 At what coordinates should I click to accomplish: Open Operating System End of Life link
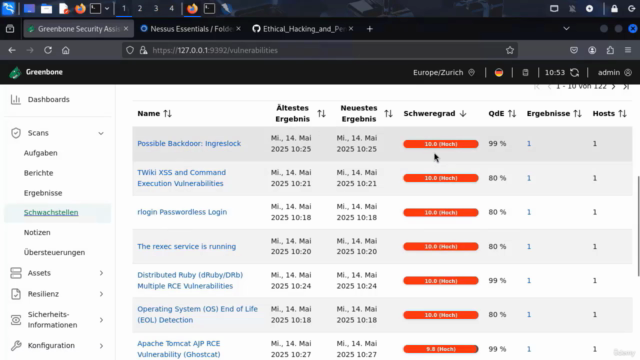click(198, 314)
